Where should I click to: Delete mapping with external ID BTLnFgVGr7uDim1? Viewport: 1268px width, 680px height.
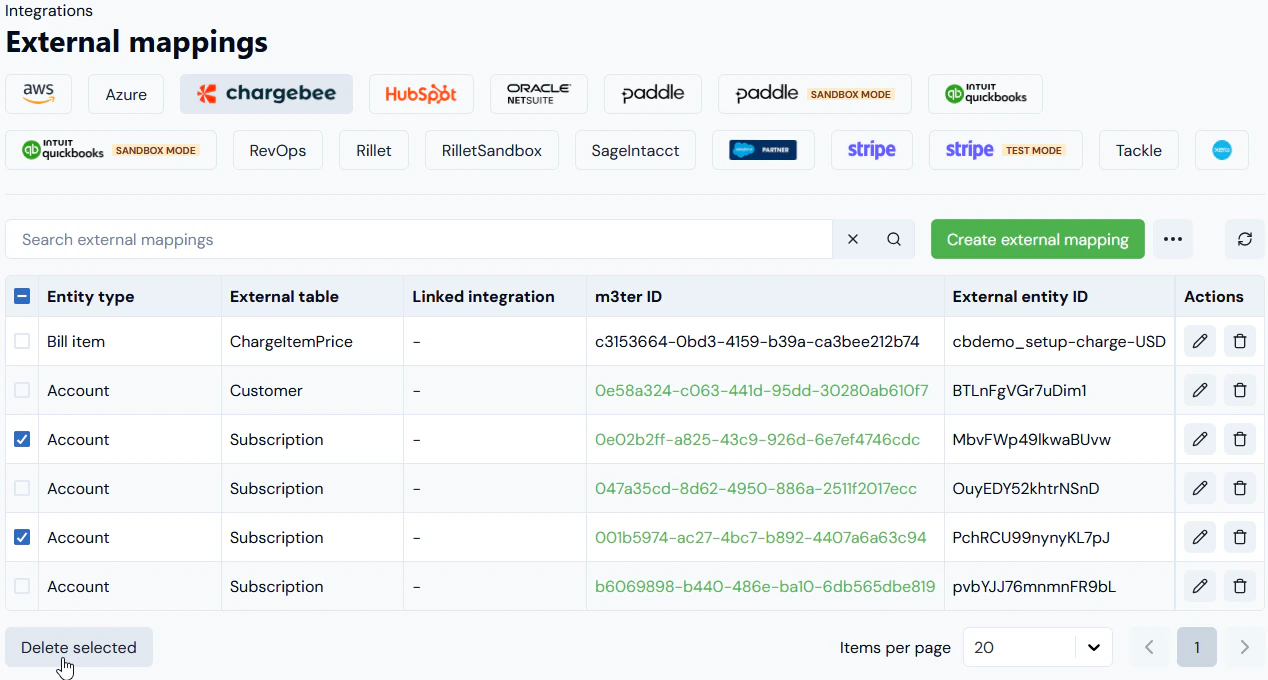1240,390
